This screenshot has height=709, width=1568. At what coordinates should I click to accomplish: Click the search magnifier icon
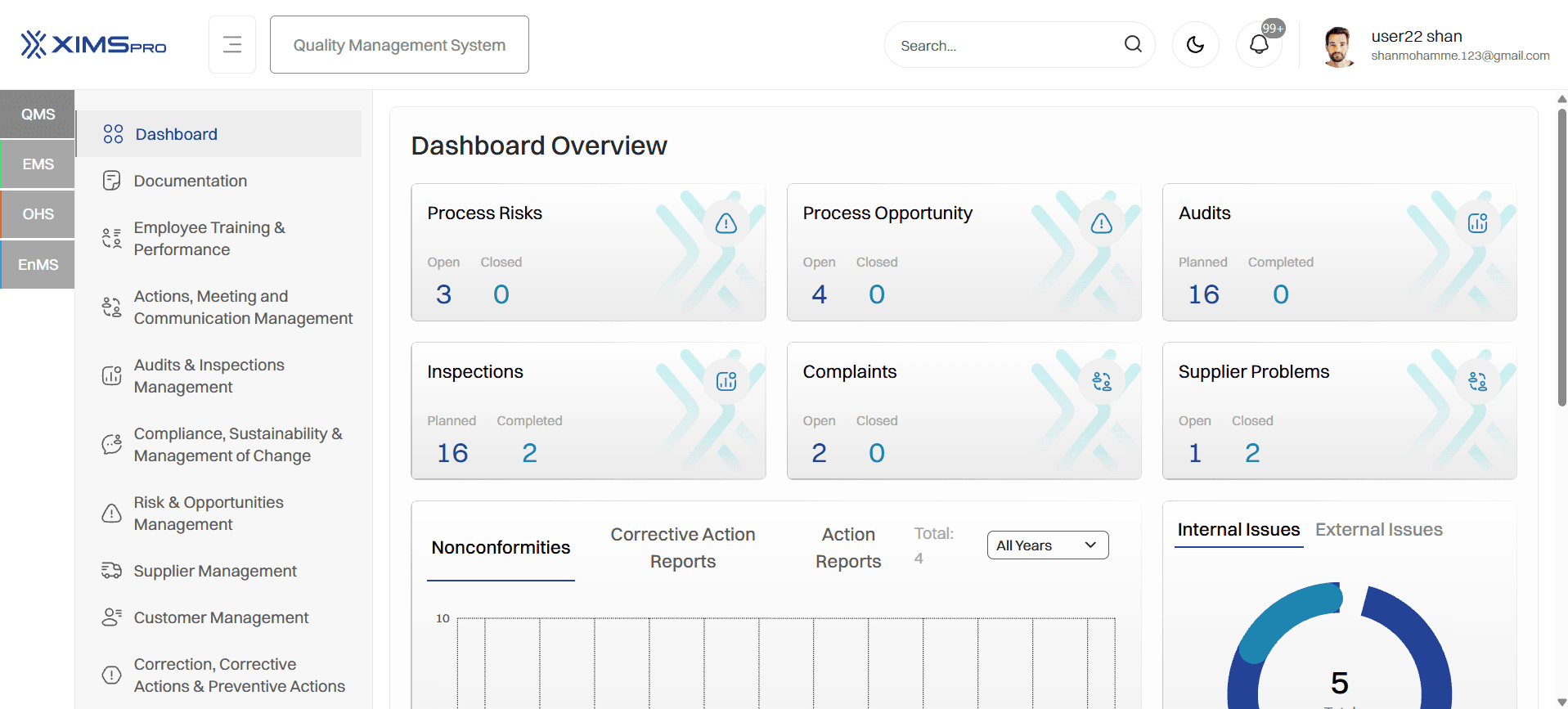(1133, 44)
